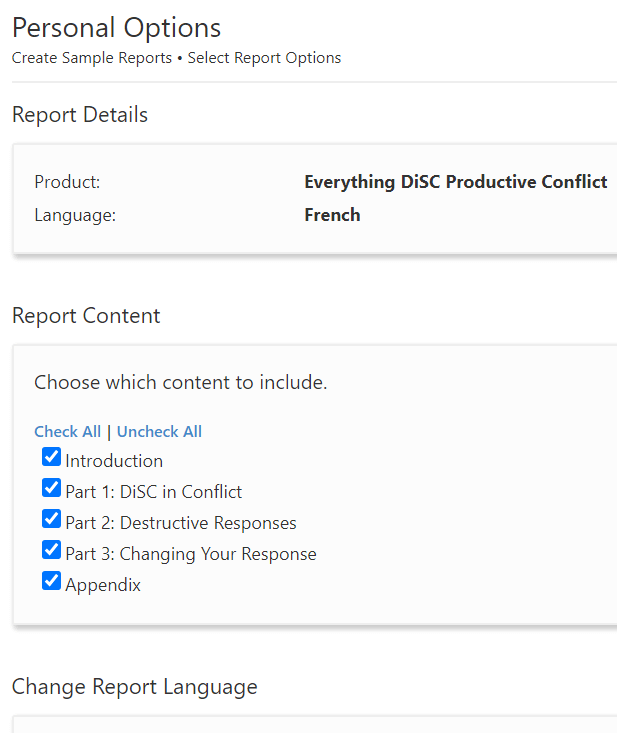Uncheck the Introduction checkbox
The width and height of the screenshot is (619, 733).
tap(51, 457)
